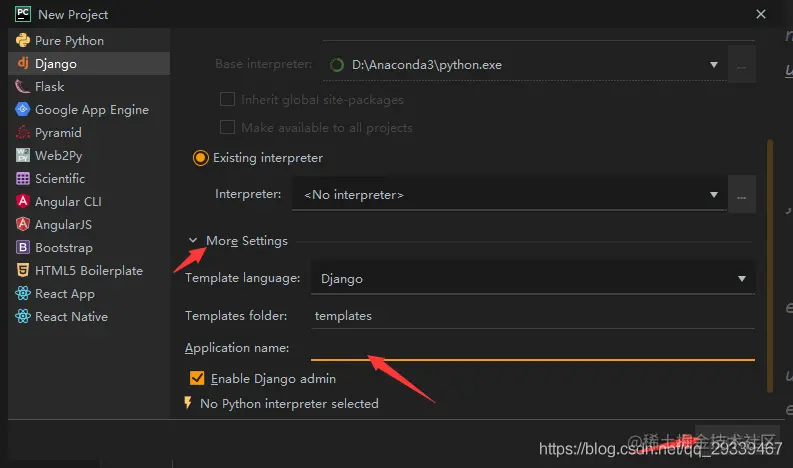The image size is (793, 468).
Task: Pick Web2Py from the project list
Action: point(89,155)
